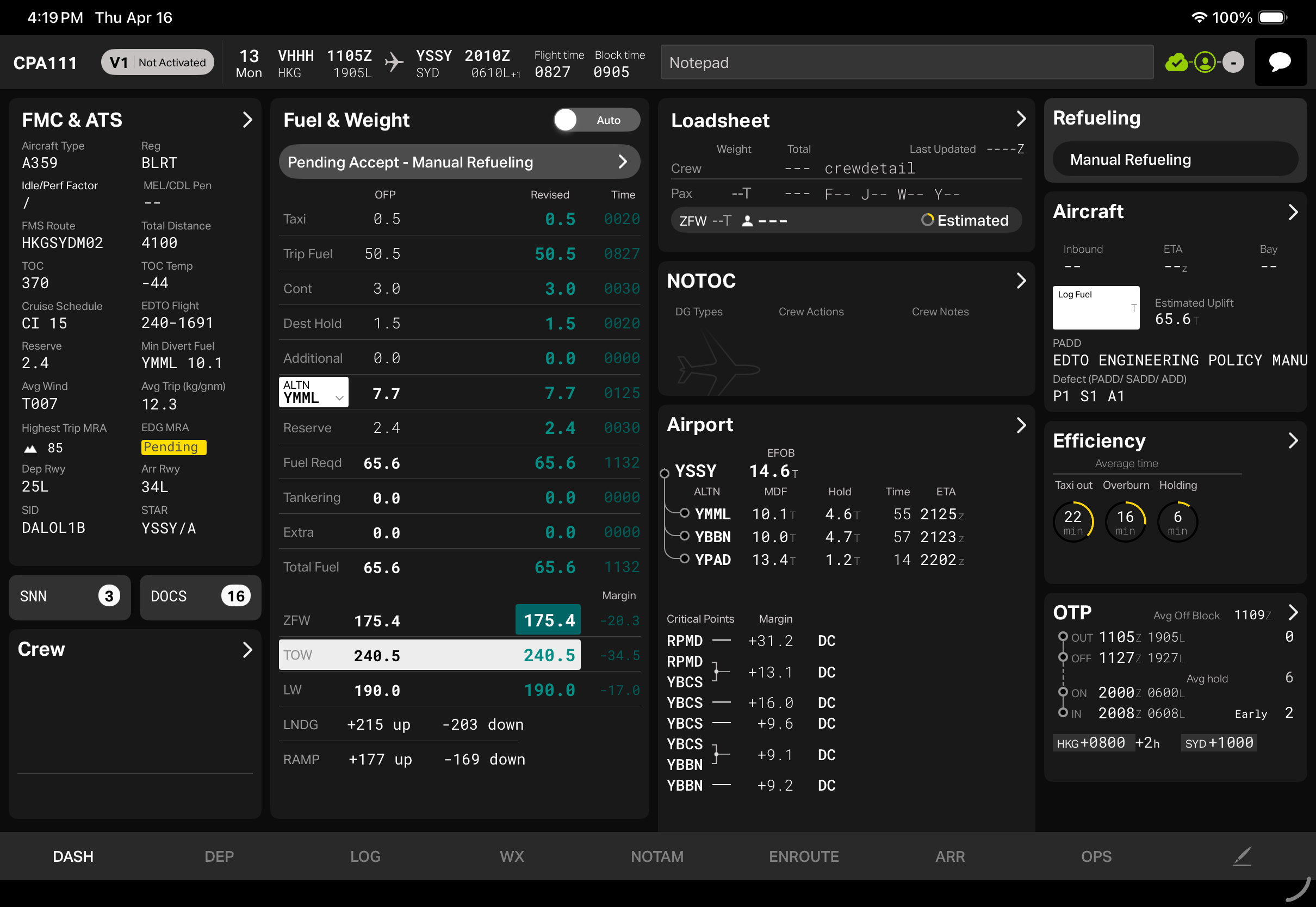Tap the Log Fuel input box

click(x=1096, y=308)
